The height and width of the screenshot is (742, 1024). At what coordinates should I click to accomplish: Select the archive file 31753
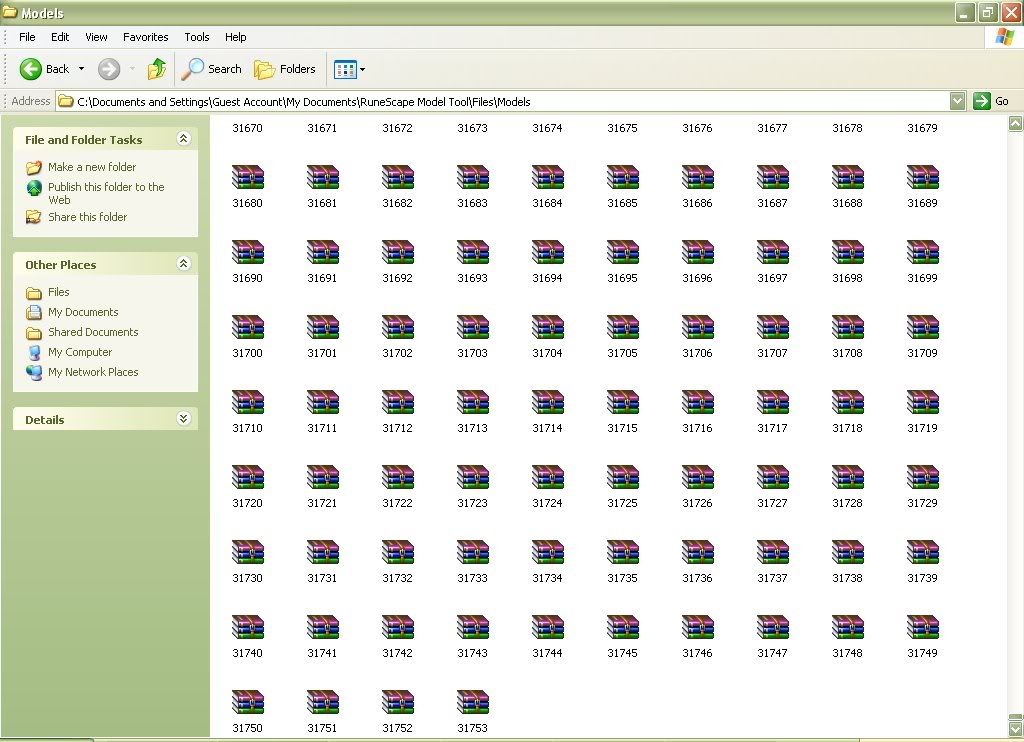click(472, 703)
